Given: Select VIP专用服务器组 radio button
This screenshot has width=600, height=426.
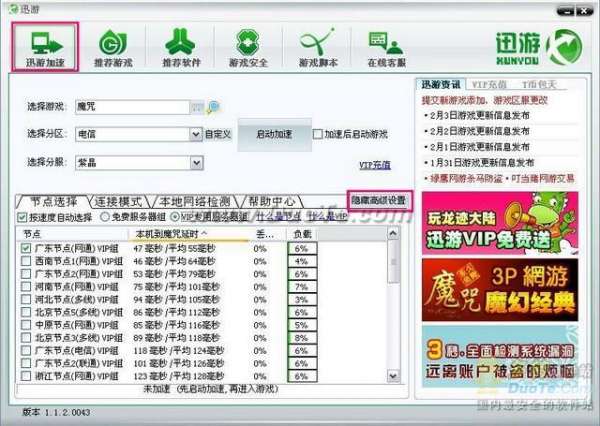Looking at the screenshot, I should (x=174, y=217).
